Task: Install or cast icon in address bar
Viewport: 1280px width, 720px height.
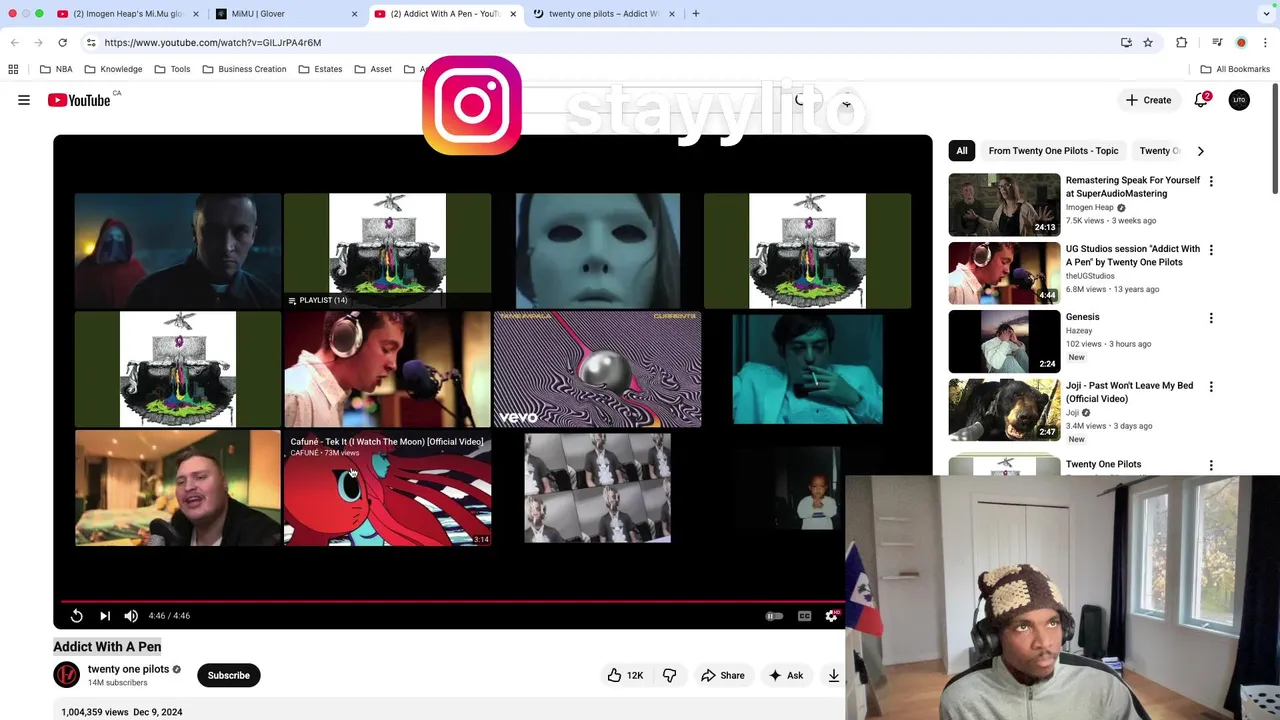Action: pos(1126,43)
